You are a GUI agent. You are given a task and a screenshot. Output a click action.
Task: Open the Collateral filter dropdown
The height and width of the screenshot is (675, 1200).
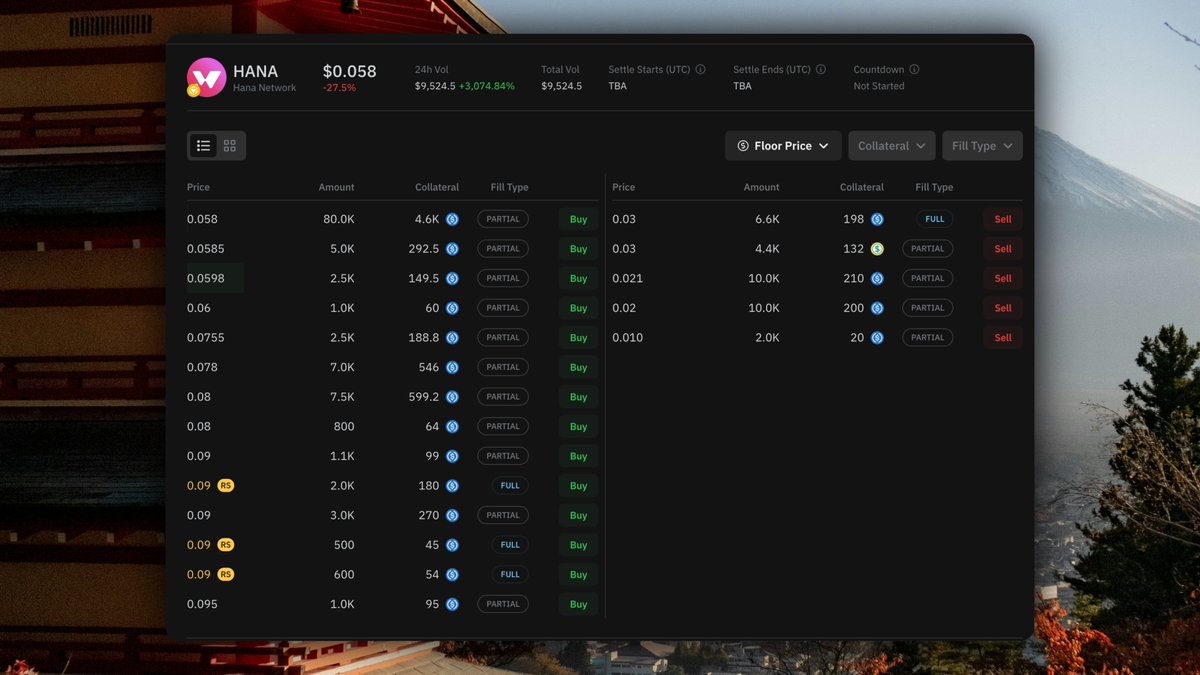[x=892, y=146]
